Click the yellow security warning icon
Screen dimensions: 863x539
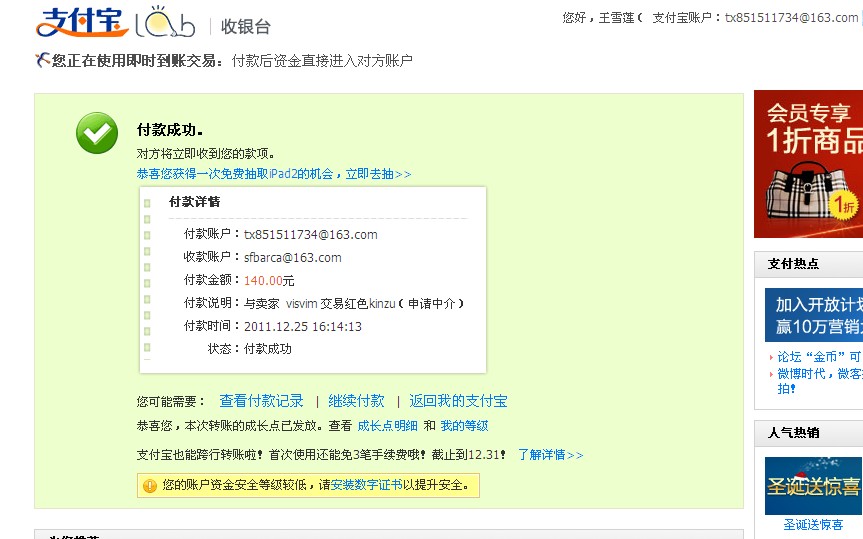pos(149,486)
